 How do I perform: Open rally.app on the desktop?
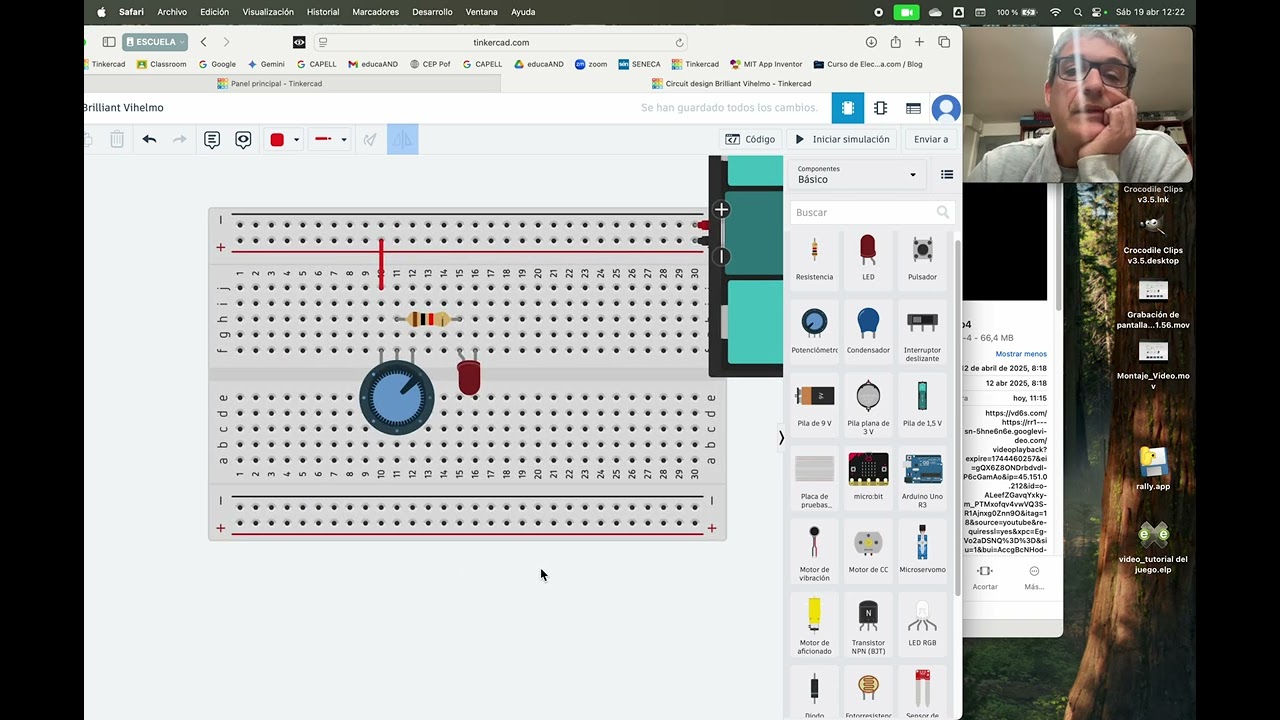(x=1153, y=468)
